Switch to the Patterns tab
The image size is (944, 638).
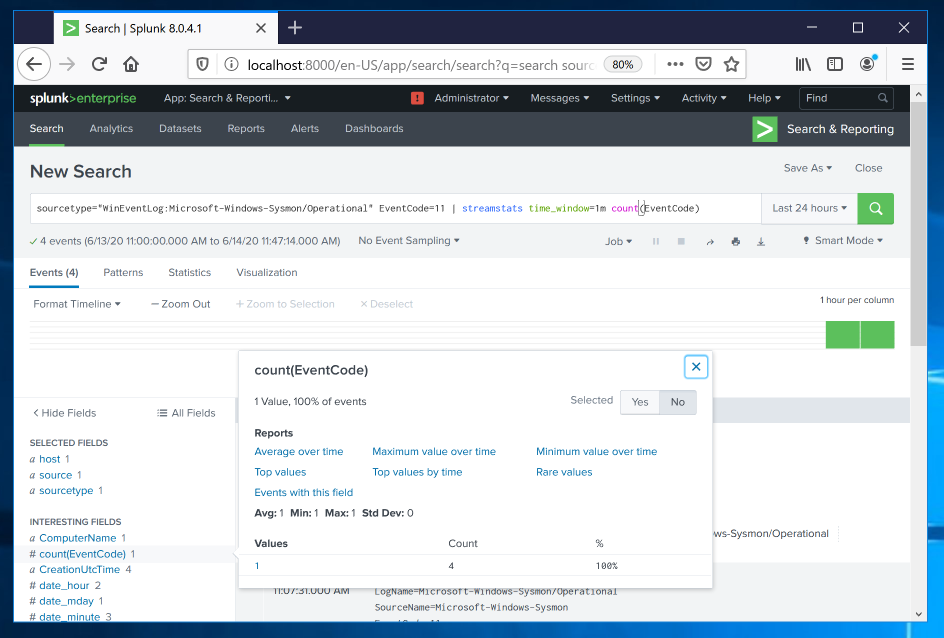[x=123, y=273]
